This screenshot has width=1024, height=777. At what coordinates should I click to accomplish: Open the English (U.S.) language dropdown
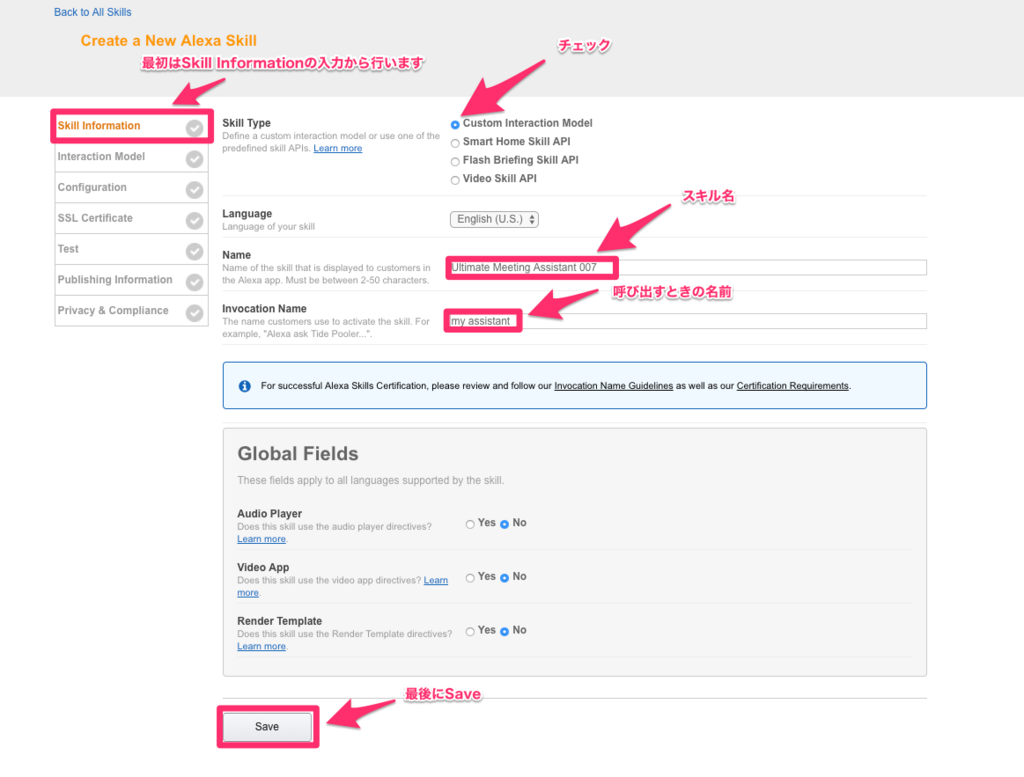click(494, 219)
